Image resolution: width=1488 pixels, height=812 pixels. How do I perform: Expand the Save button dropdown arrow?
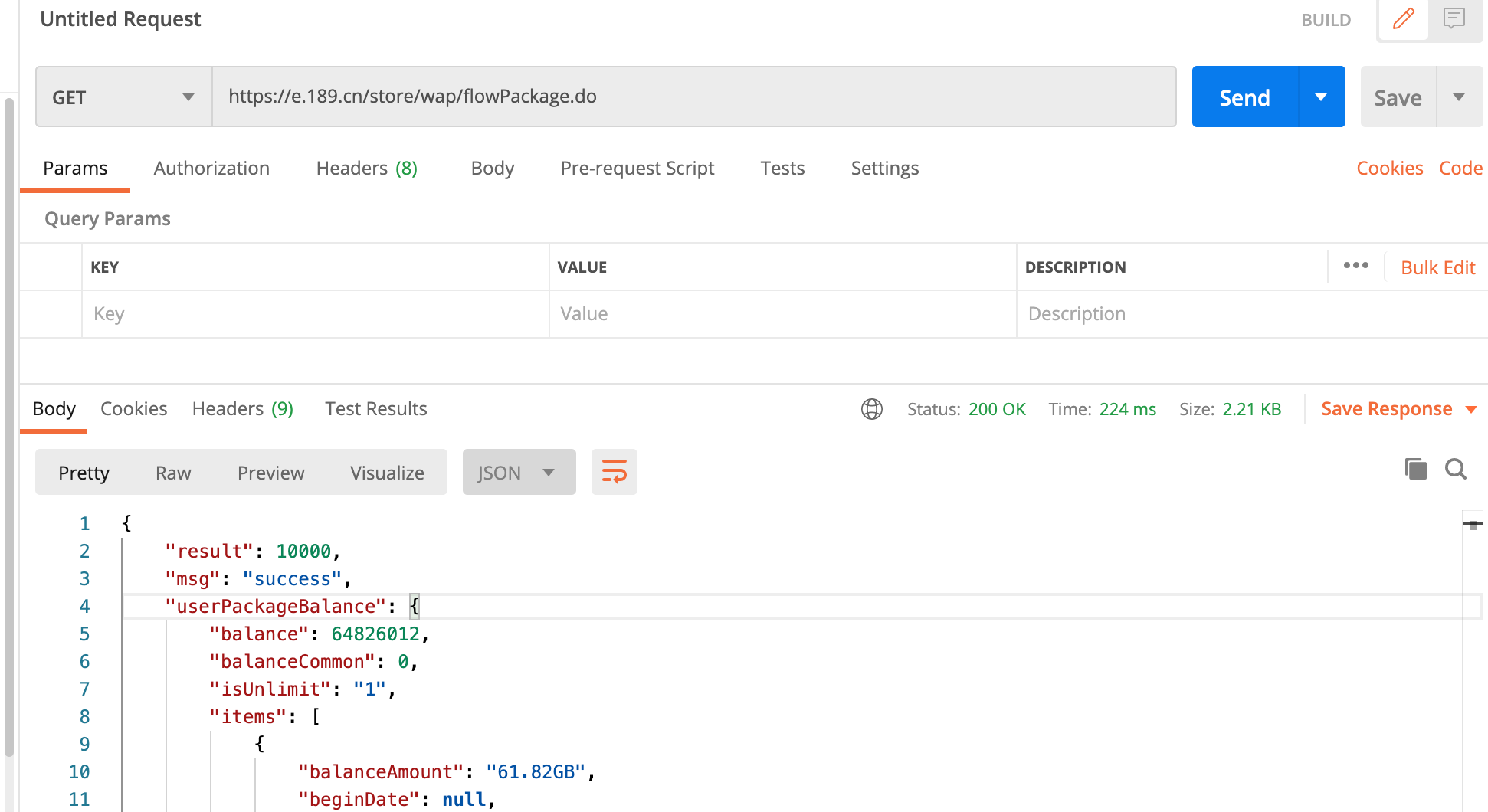[1459, 97]
